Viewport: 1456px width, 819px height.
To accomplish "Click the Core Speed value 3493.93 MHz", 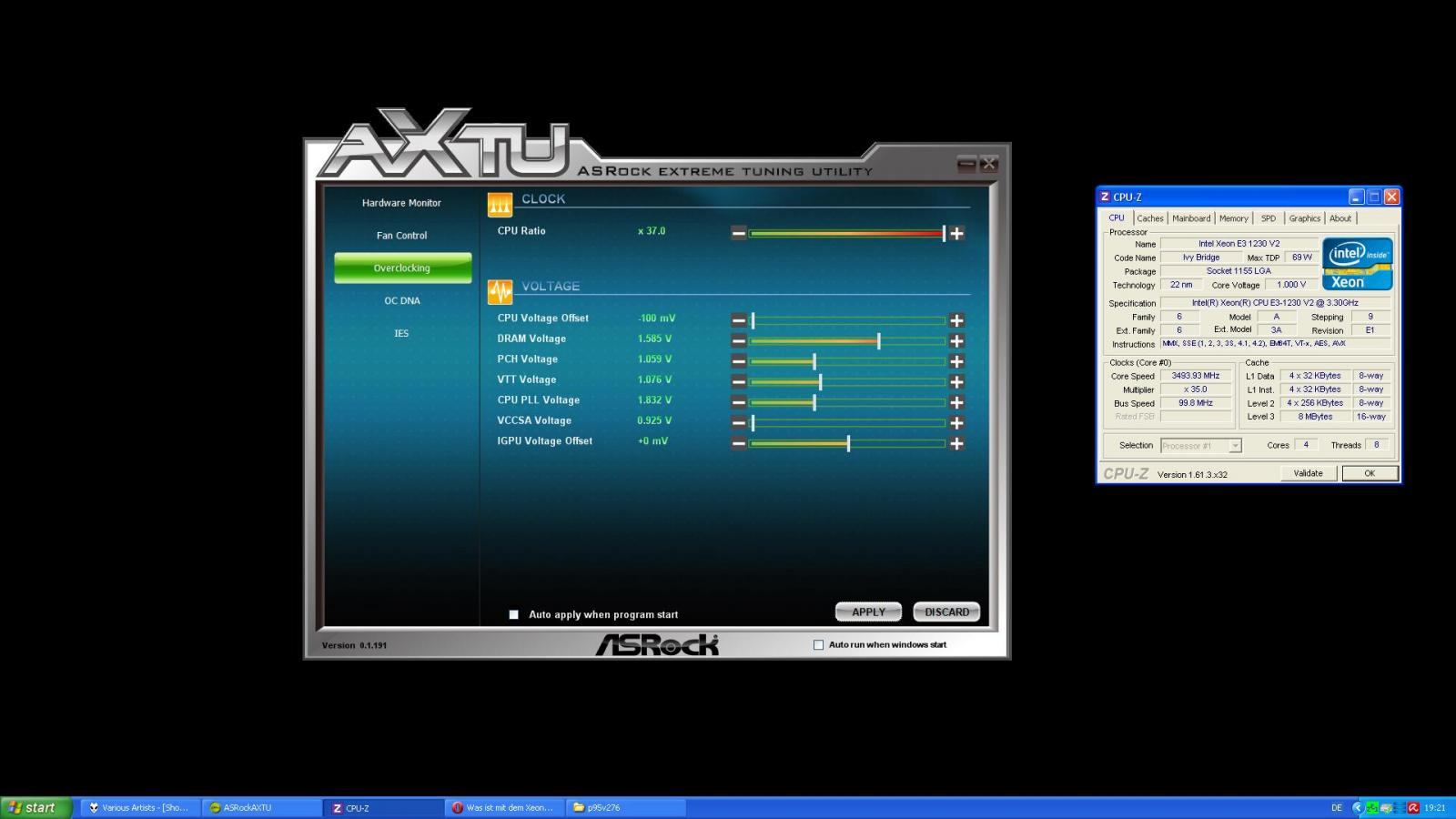I will coord(1196,376).
